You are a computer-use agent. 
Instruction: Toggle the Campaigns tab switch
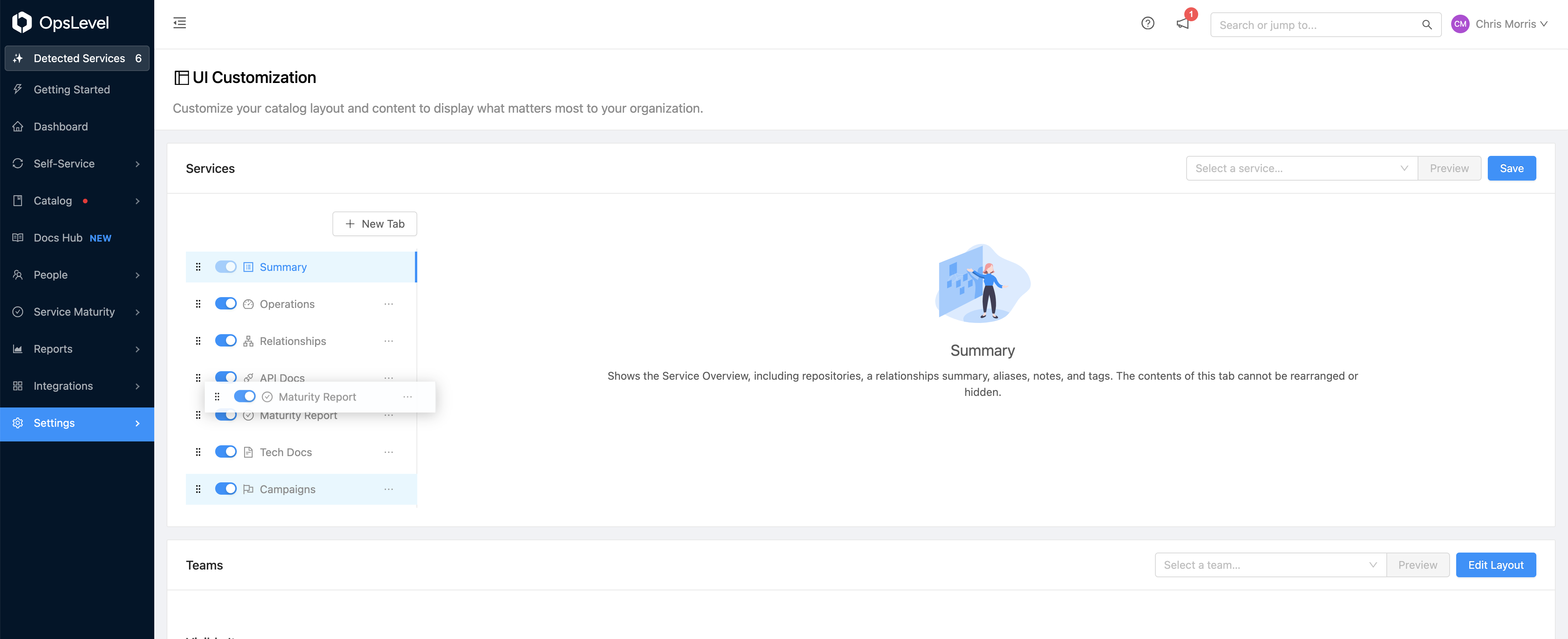226,489
